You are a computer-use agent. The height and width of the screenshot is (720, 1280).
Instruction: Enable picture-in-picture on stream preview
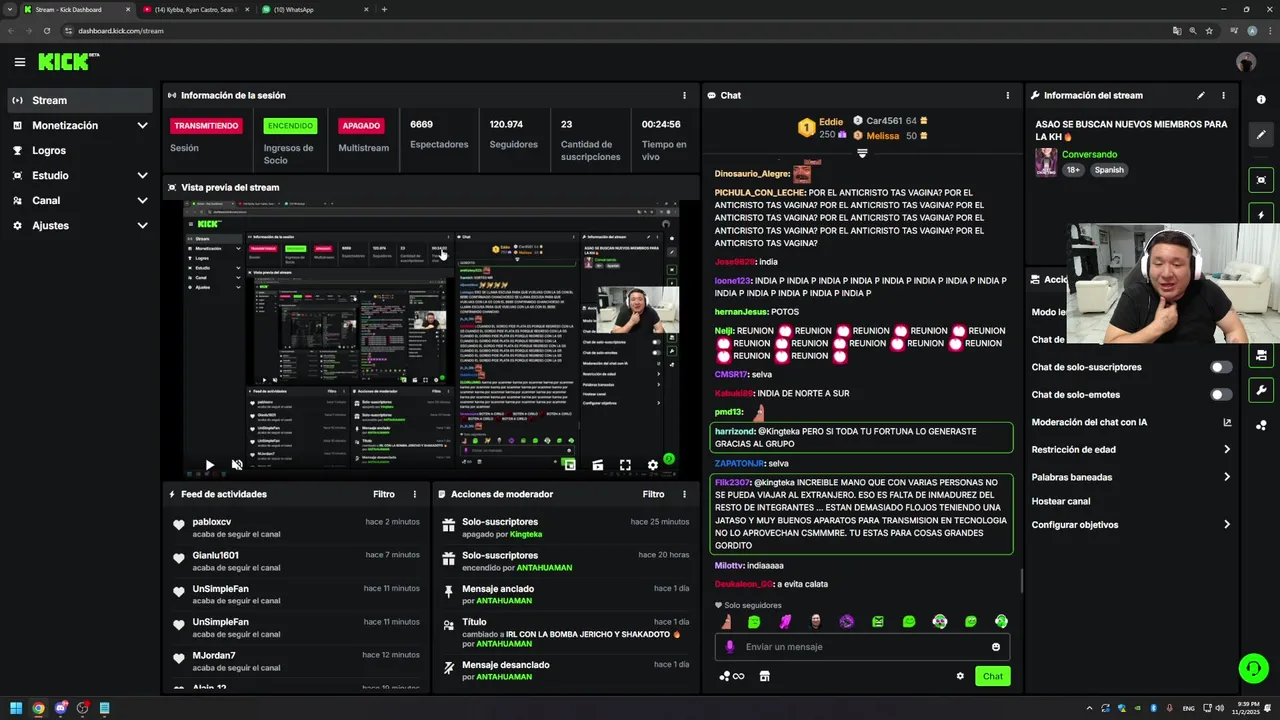tap(569, 465)
